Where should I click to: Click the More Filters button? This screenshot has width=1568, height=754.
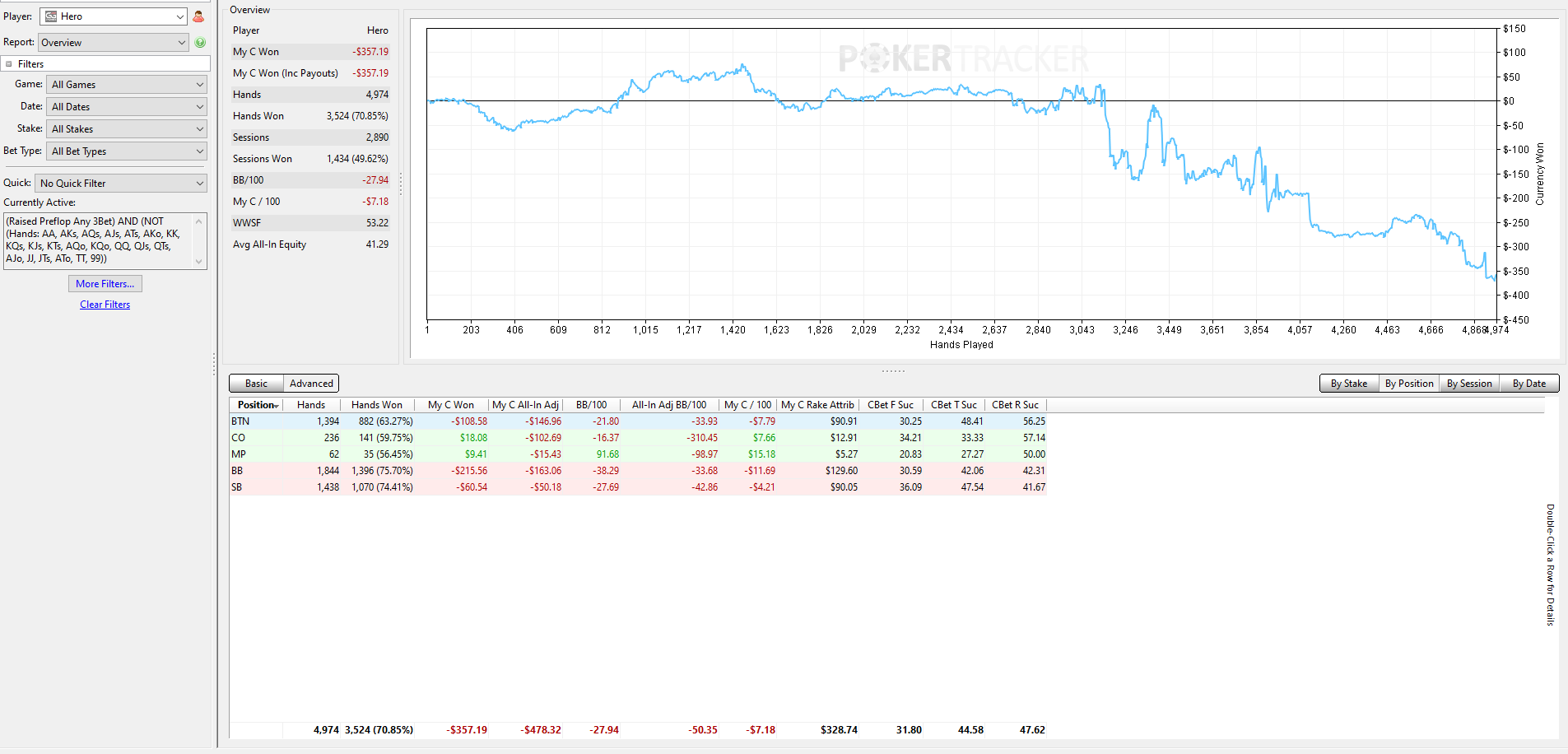[105, 284]
